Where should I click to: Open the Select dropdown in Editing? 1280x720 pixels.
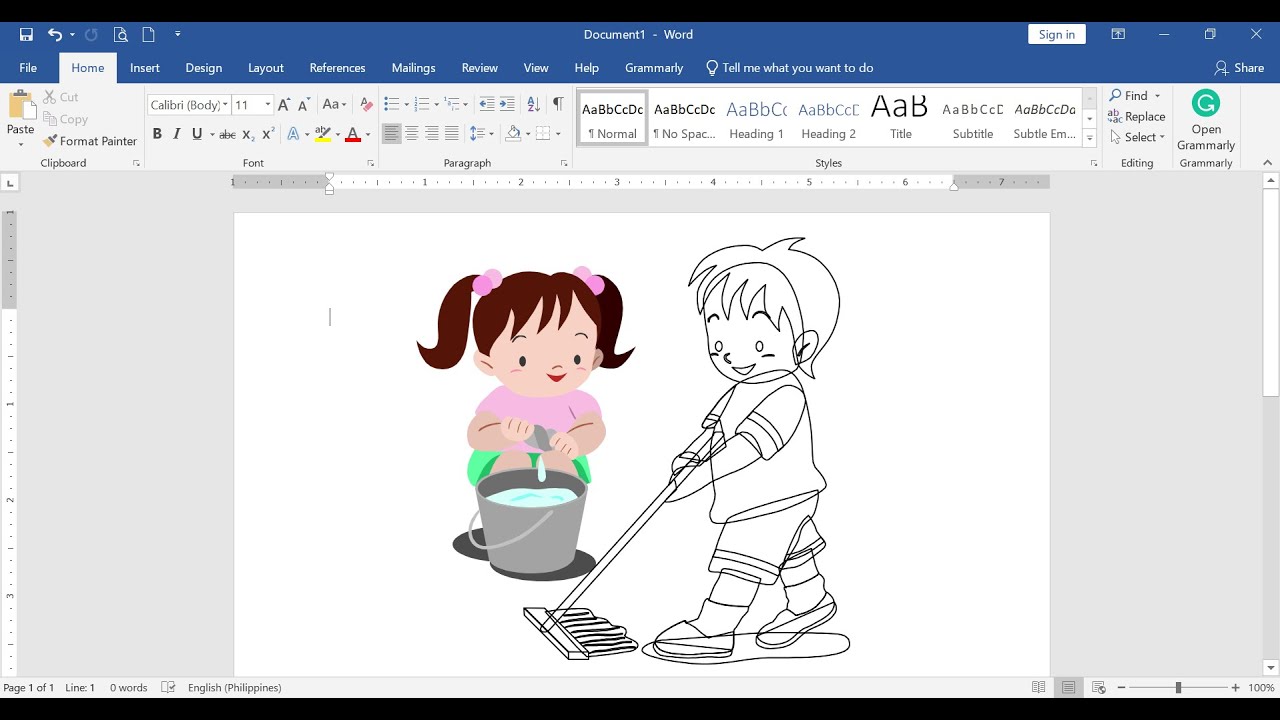(1138, 137)
